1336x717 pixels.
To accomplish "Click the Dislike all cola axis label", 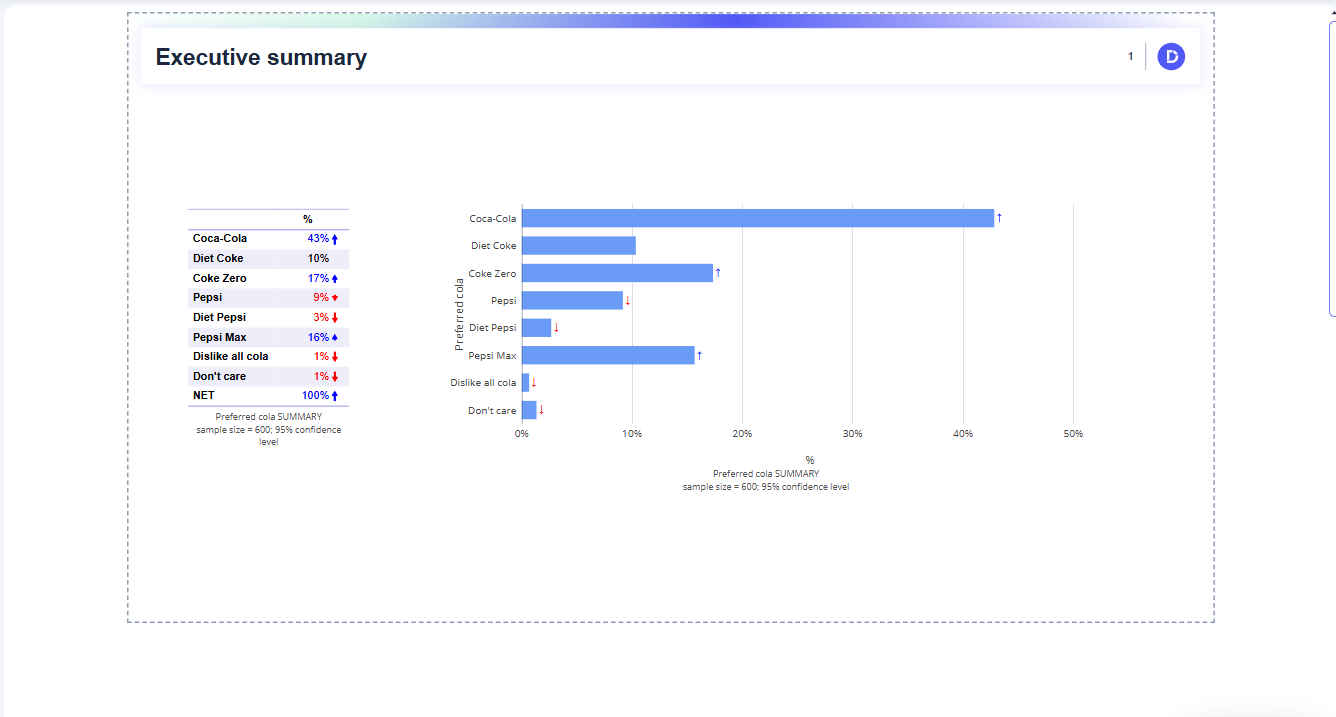I will tap(484, 383).
